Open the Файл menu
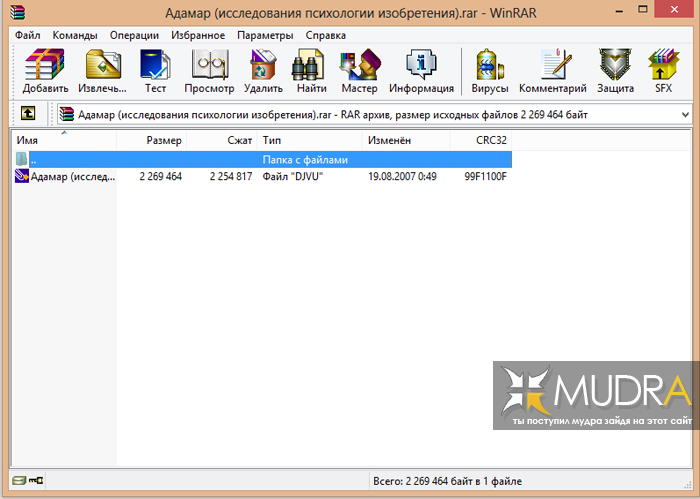This screenshot has height=499, width=700. coord(27,35)
